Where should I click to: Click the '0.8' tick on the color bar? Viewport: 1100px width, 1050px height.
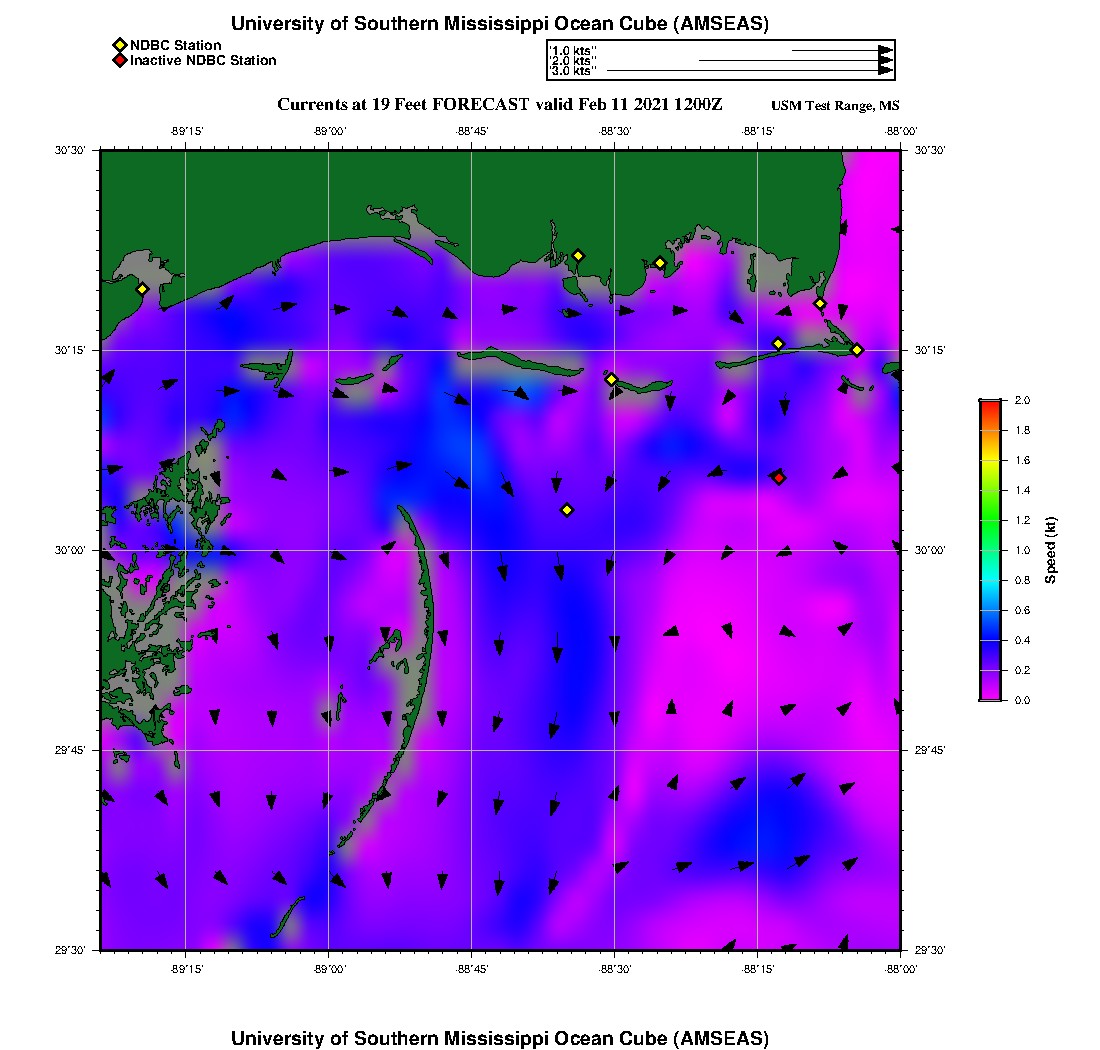click(x=1022, y=580)
